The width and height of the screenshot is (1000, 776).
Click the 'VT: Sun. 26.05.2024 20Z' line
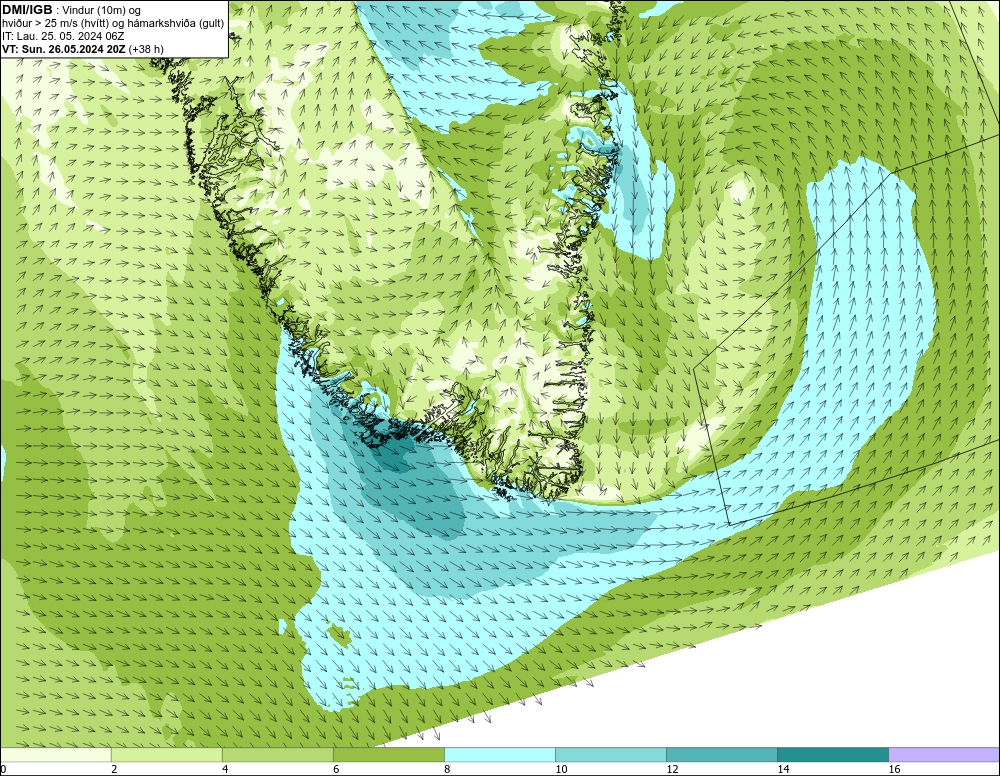(64, 49)
